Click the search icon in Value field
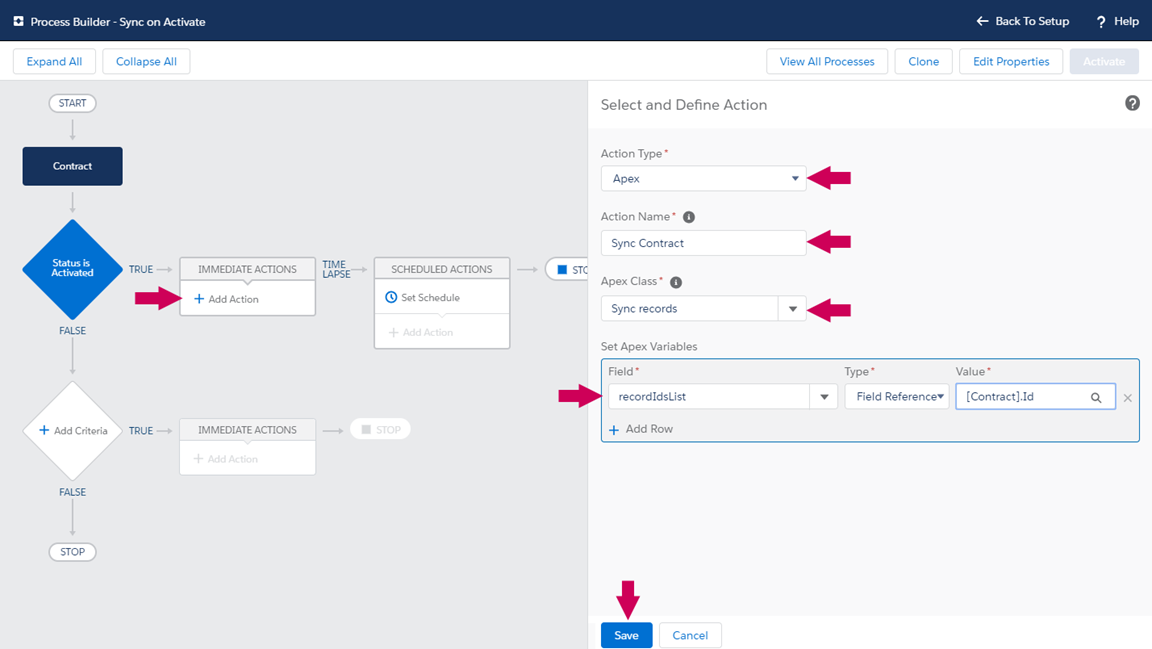Screen dimensions: 1152x649 click(x=1096, y=397)
